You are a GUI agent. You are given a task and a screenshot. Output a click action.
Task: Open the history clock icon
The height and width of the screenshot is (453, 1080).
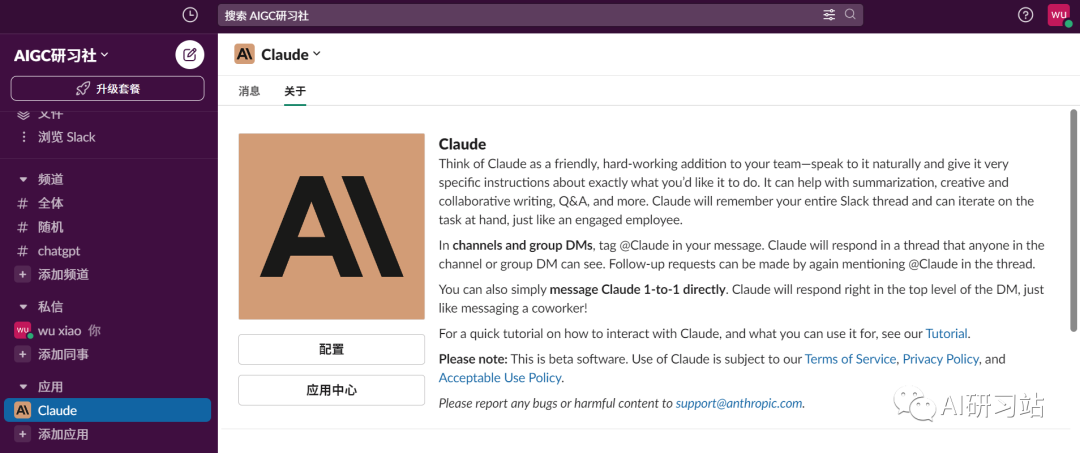click(189, 14)
